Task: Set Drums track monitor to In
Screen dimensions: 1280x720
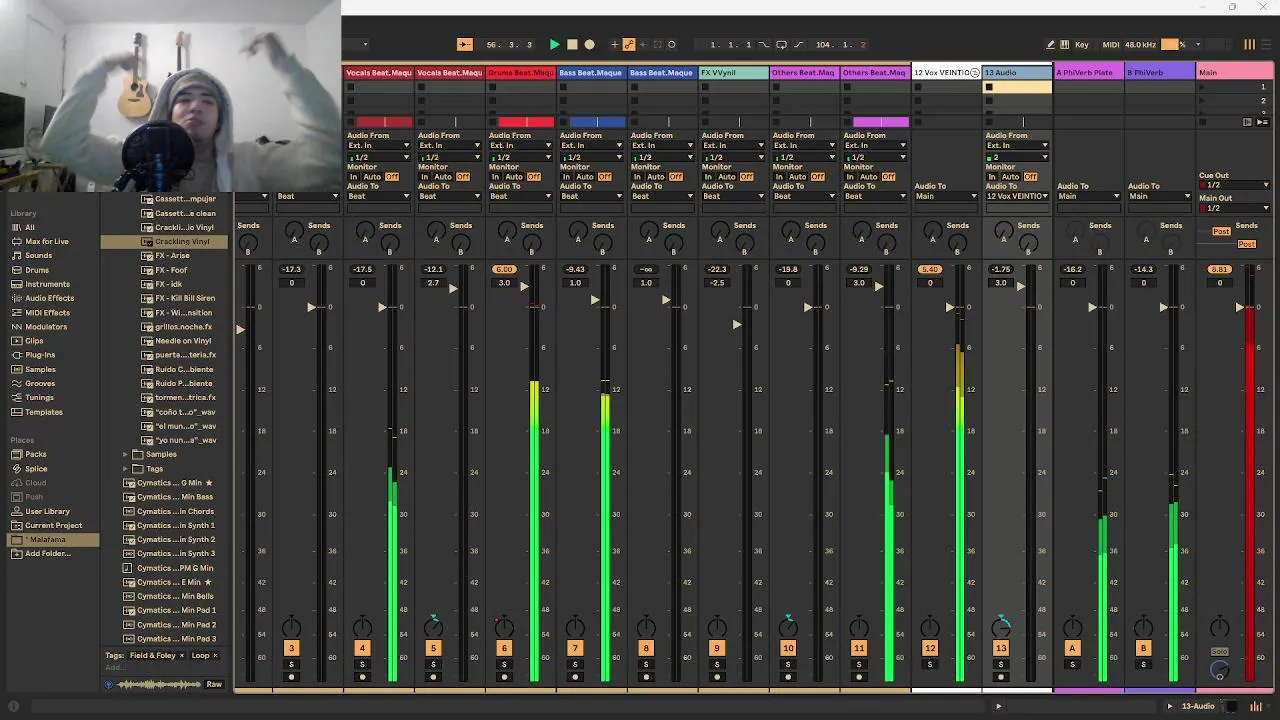Action: pos(495,177)
